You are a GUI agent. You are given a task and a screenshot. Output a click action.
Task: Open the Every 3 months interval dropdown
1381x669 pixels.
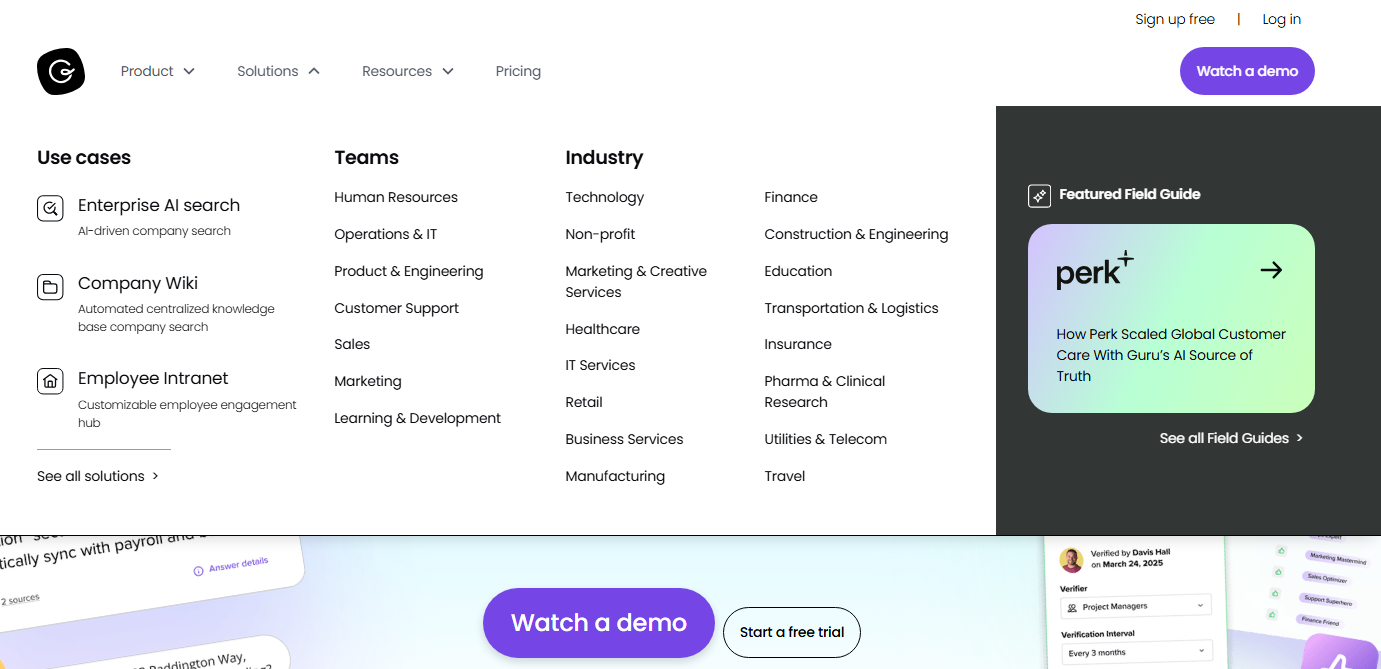click(x=1135, y=652)
